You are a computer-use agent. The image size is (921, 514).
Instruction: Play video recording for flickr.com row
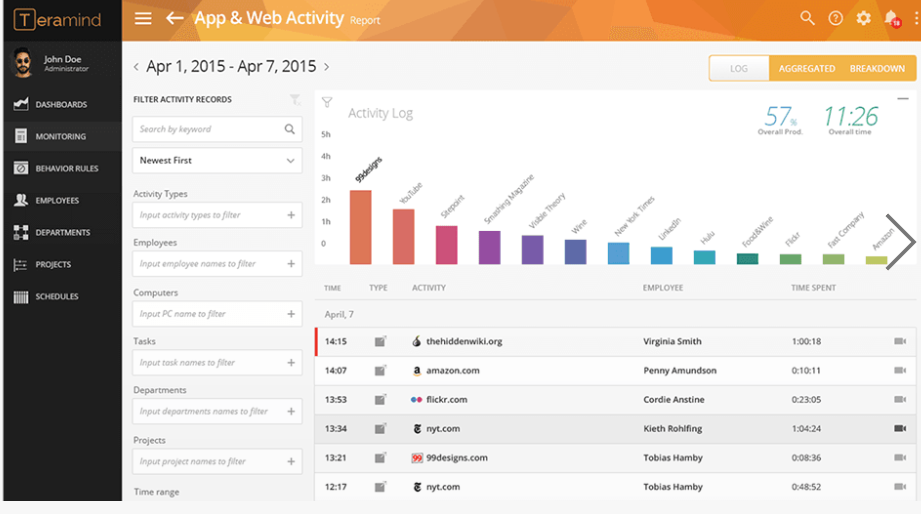(900, 399)
